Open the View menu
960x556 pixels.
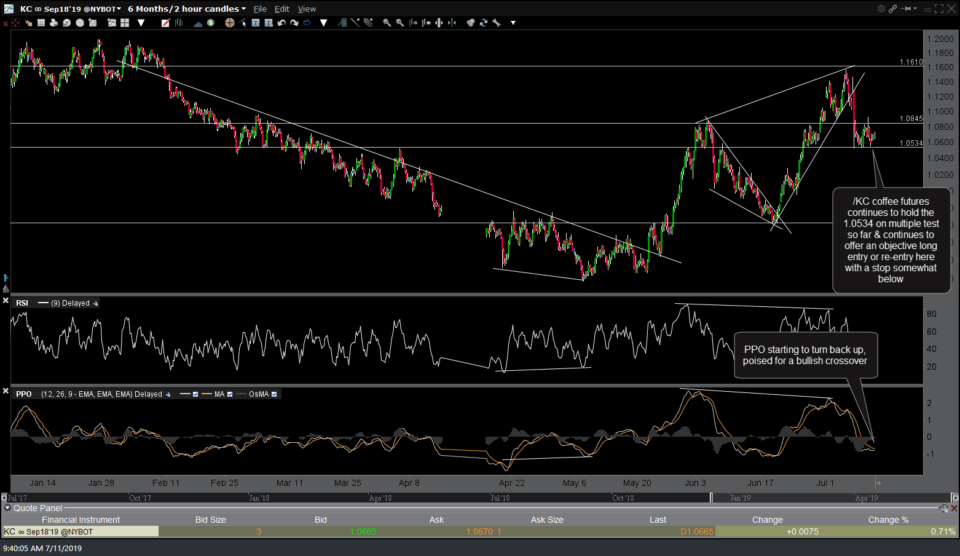pyautogui.click(x=307, y=9)
